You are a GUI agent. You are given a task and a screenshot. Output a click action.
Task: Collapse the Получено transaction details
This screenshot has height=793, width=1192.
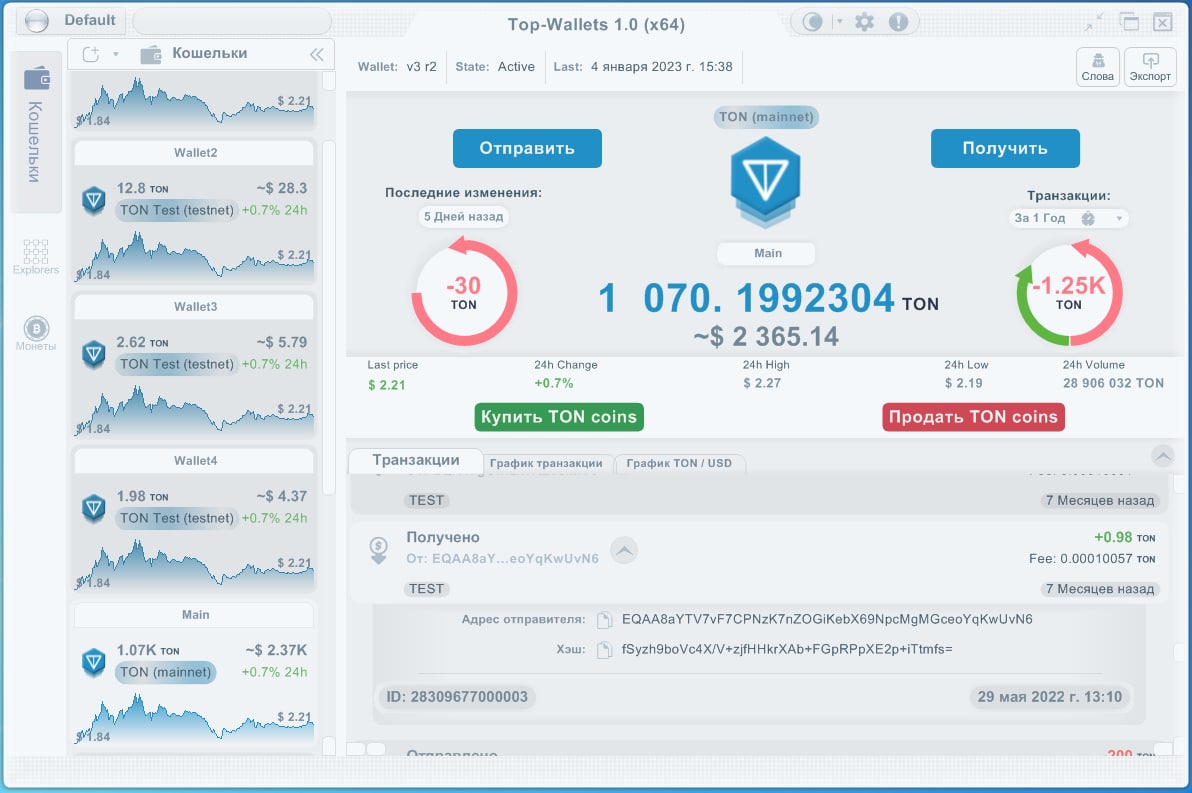pyautogui.click(x=624, y=550)
